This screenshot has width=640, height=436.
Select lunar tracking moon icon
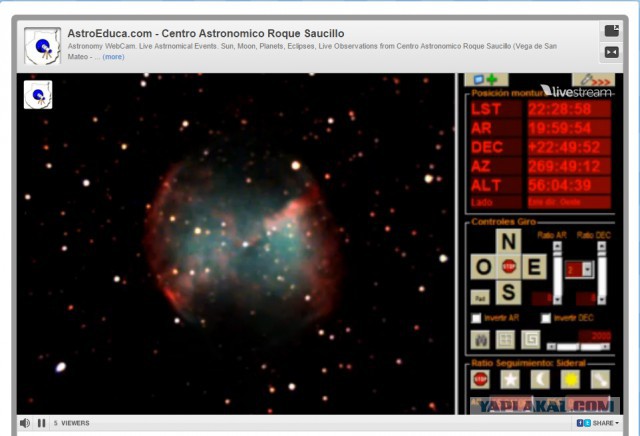point(540,379)
